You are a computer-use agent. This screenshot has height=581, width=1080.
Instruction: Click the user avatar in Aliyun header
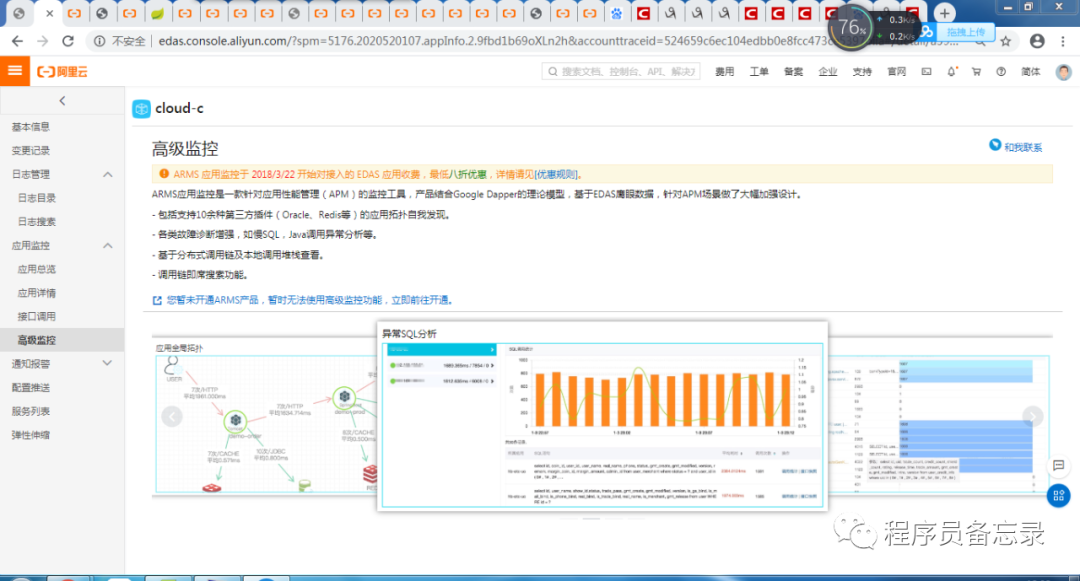pos(1063,72)
